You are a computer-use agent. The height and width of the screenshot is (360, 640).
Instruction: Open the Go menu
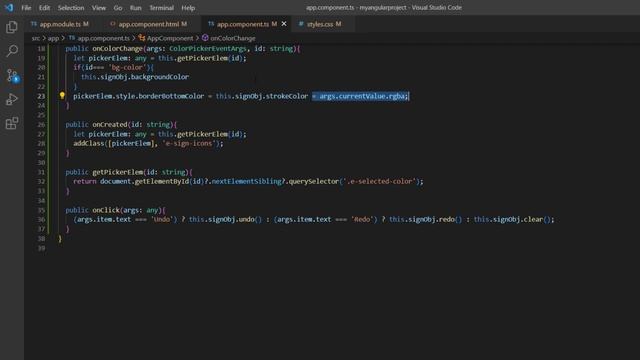tap(118, 8)
